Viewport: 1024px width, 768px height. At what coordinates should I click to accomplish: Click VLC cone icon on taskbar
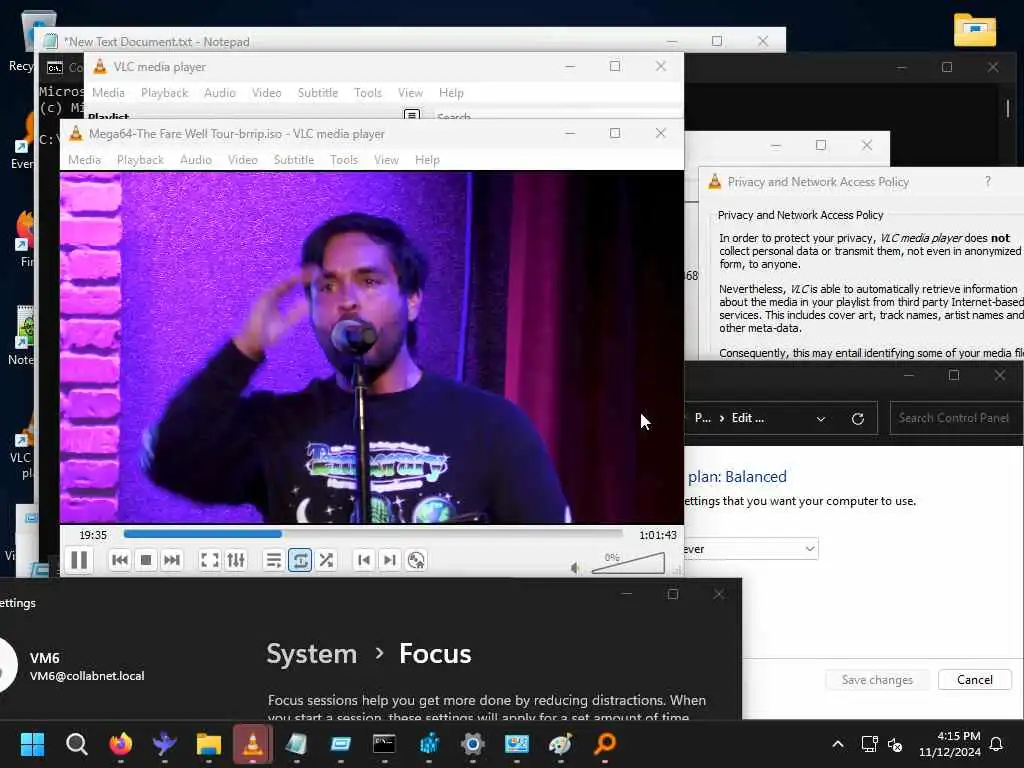pyautogui.click(x=253, y=744)
